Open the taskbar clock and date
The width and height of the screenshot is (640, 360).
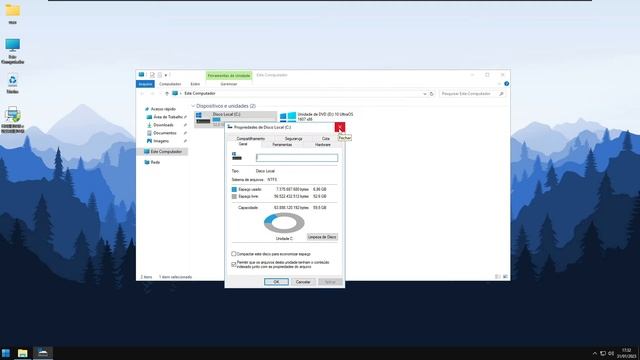626,353
